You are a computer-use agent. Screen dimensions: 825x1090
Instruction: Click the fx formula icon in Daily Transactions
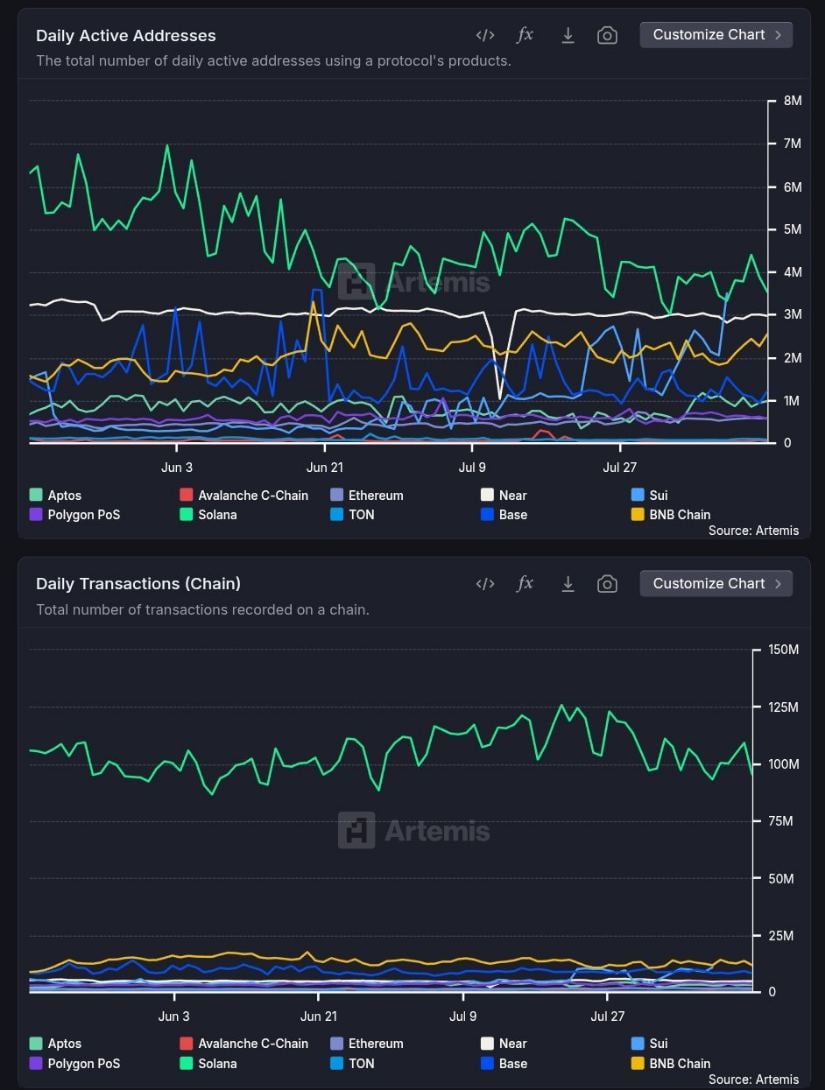point(525,583)
